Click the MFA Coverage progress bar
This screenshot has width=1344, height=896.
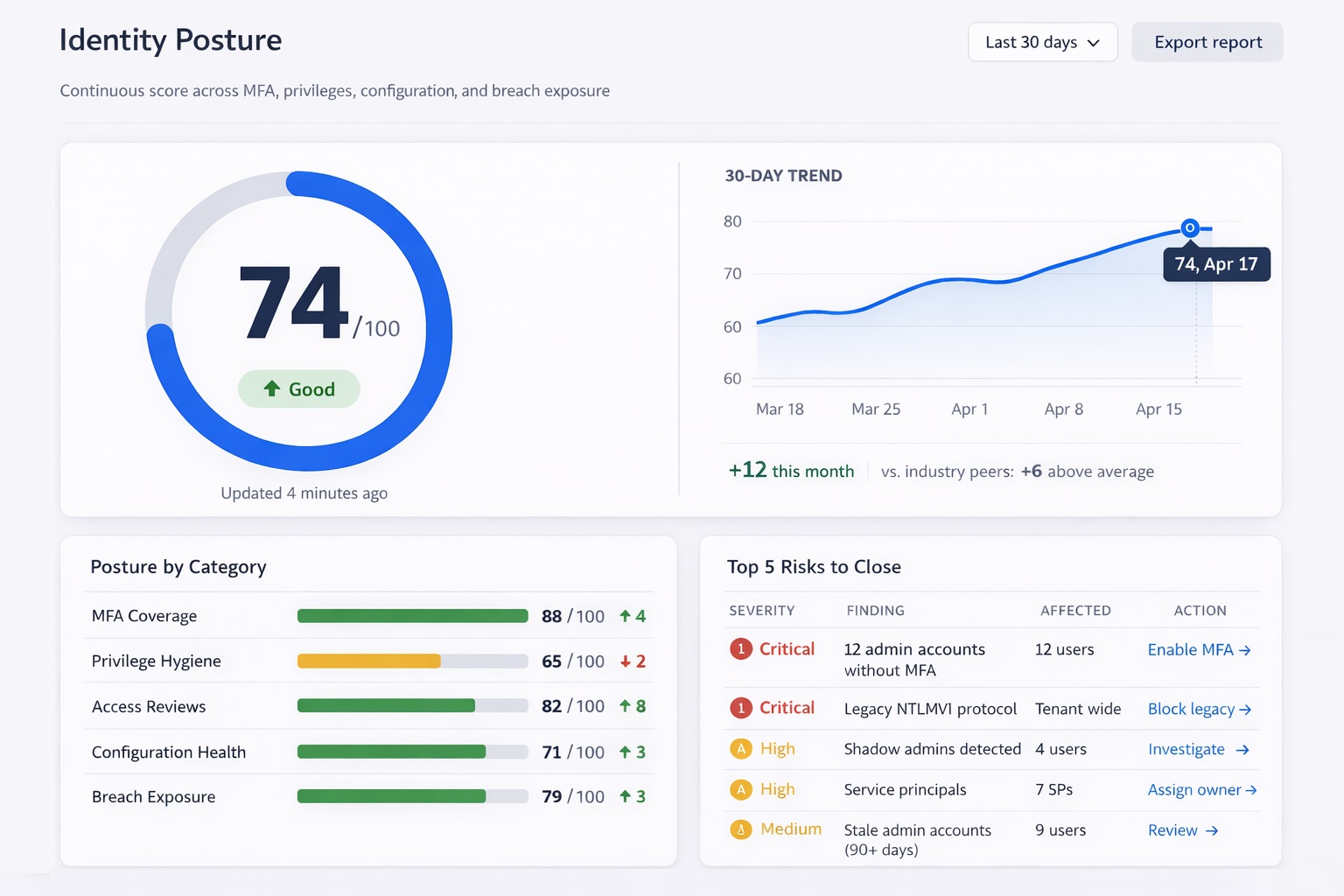(412, 616)
